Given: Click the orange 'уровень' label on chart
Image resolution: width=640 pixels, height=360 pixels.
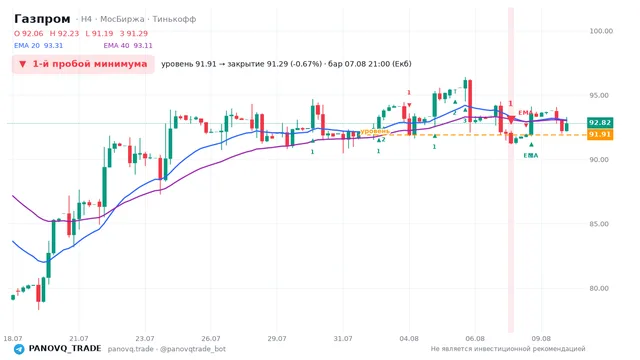Looking at the screenshot, I should point(375,131).
